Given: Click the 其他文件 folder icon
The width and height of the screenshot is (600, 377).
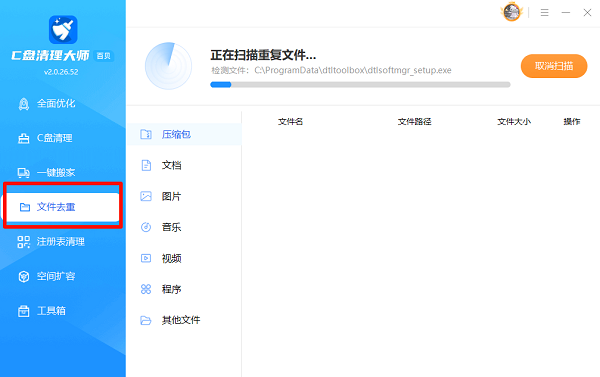Looking at the screenshot, I should [146, 320].
